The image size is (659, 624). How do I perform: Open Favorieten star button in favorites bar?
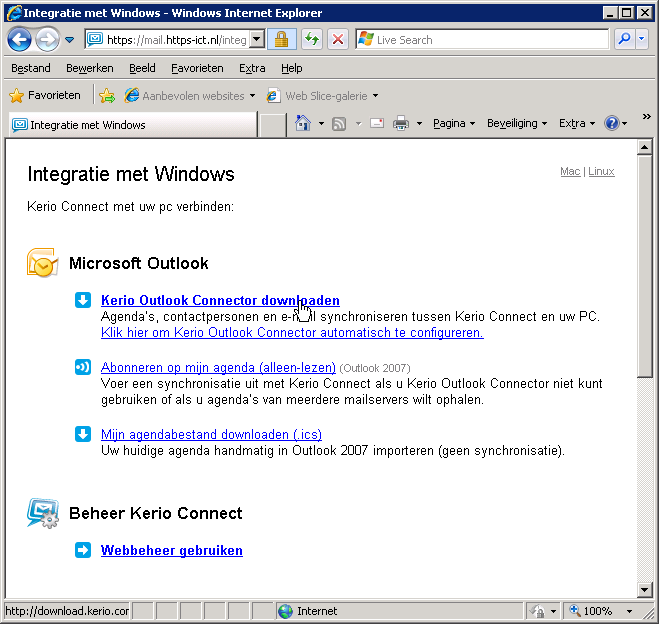45,95
